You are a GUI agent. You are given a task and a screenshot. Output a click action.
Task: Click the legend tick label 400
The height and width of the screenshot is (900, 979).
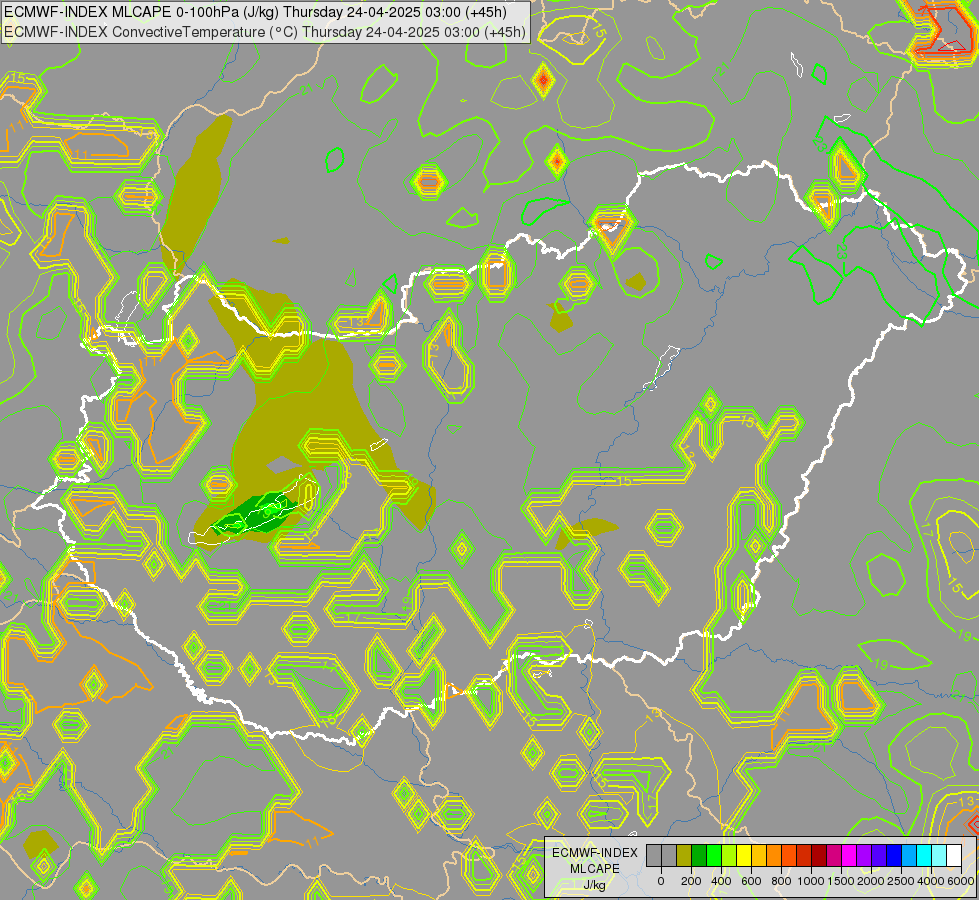click(x=721, y=881)
